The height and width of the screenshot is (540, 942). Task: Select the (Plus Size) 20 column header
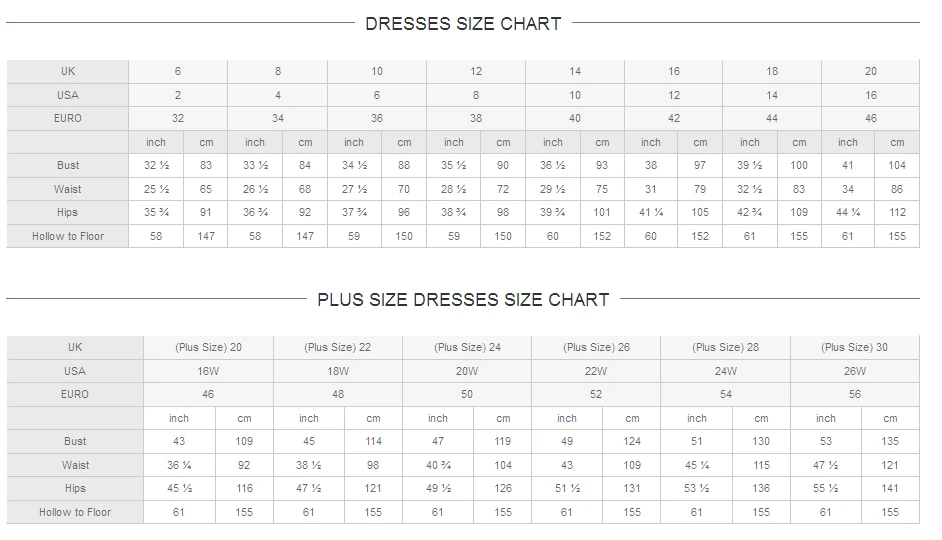coord(208,347)
